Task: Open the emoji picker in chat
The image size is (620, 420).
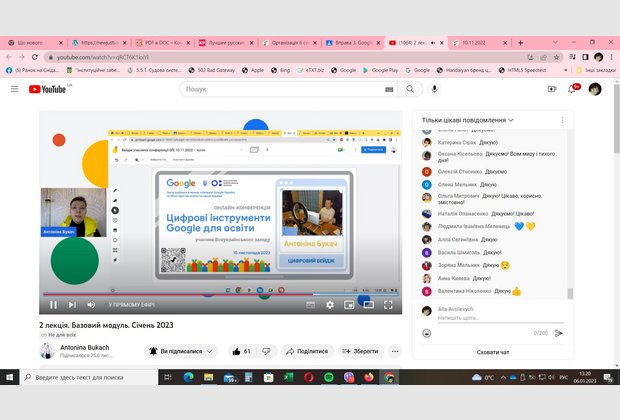Action: (427, 332)
